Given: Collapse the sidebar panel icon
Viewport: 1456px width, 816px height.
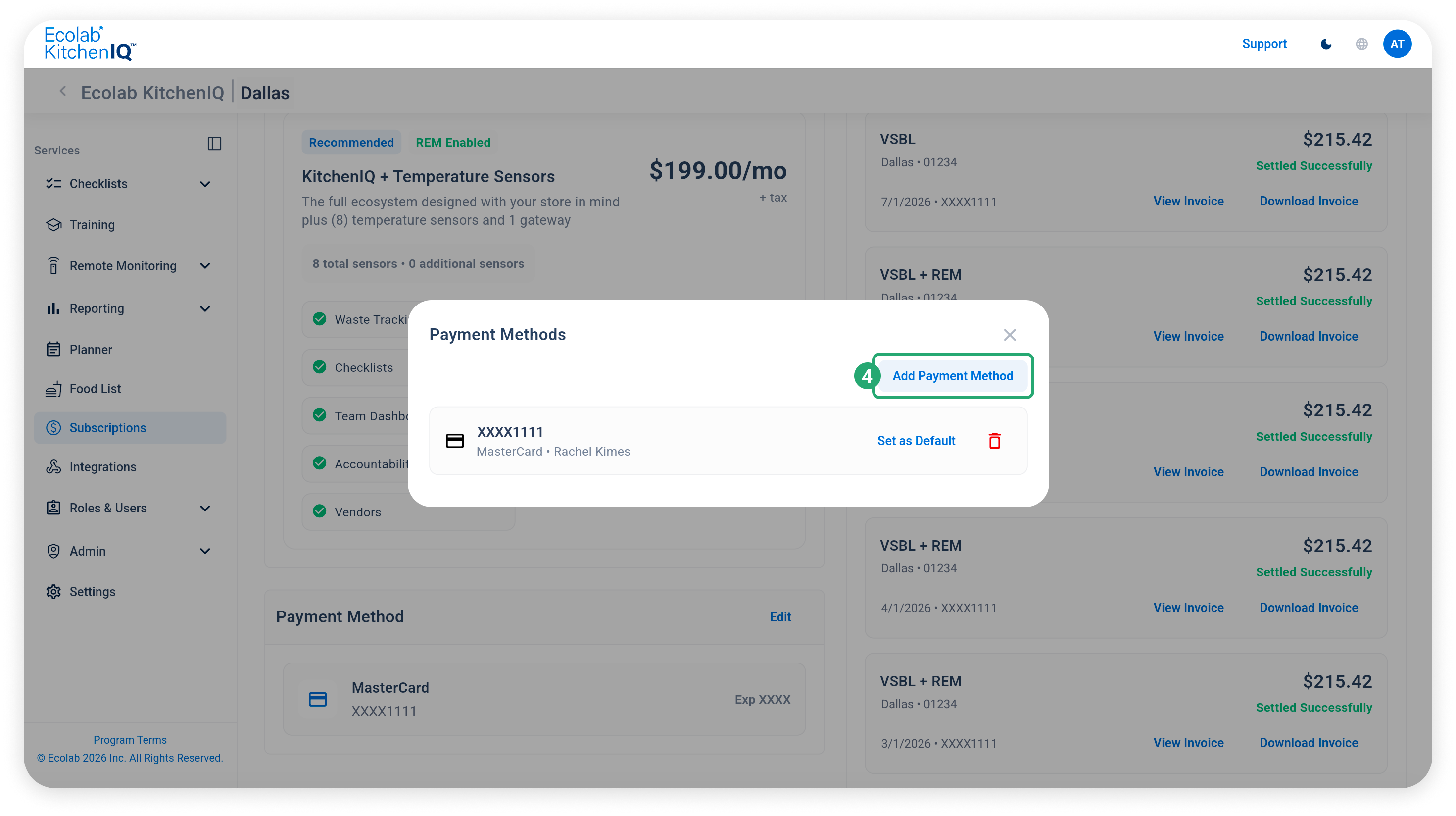Looking at the screenshot, I should tap(214, 144).
